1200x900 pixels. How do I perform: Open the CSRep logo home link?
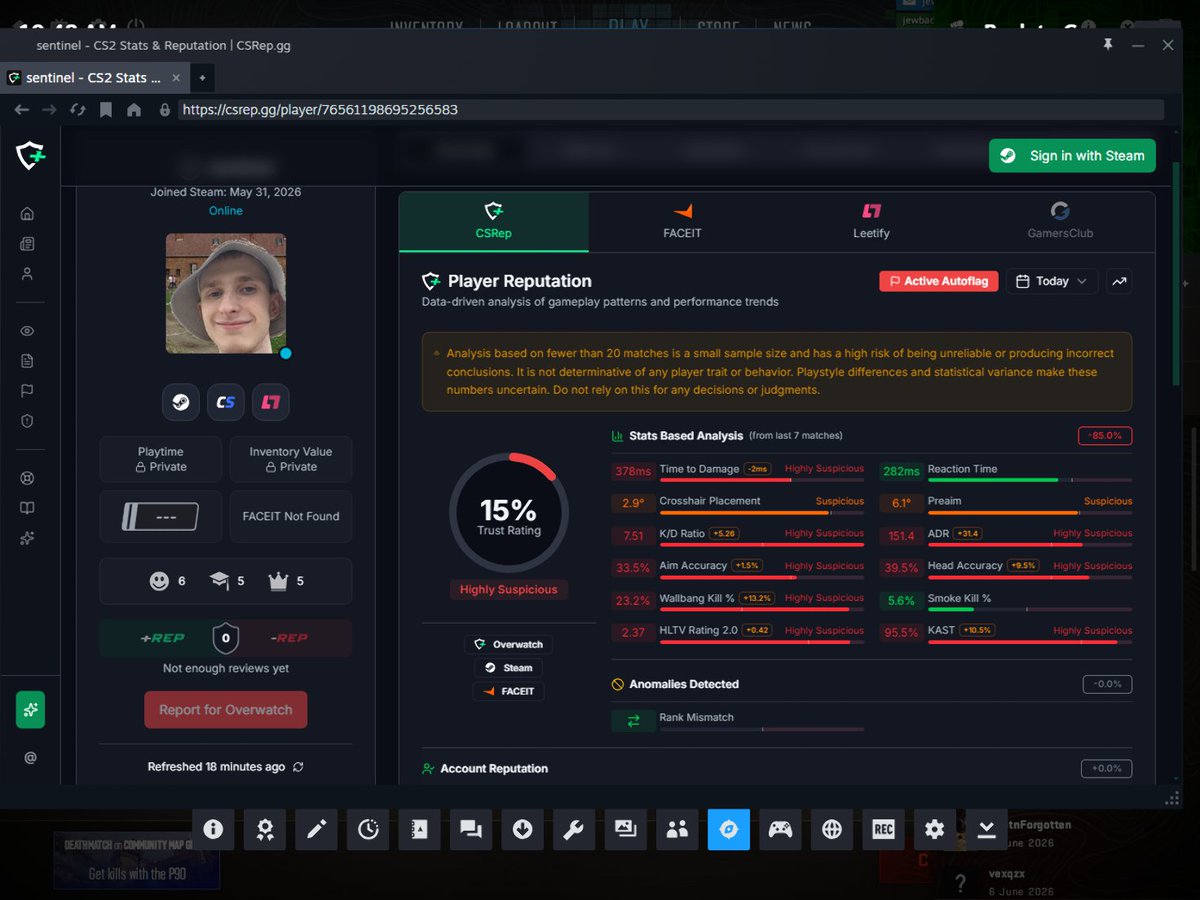[x=30, y=155]
